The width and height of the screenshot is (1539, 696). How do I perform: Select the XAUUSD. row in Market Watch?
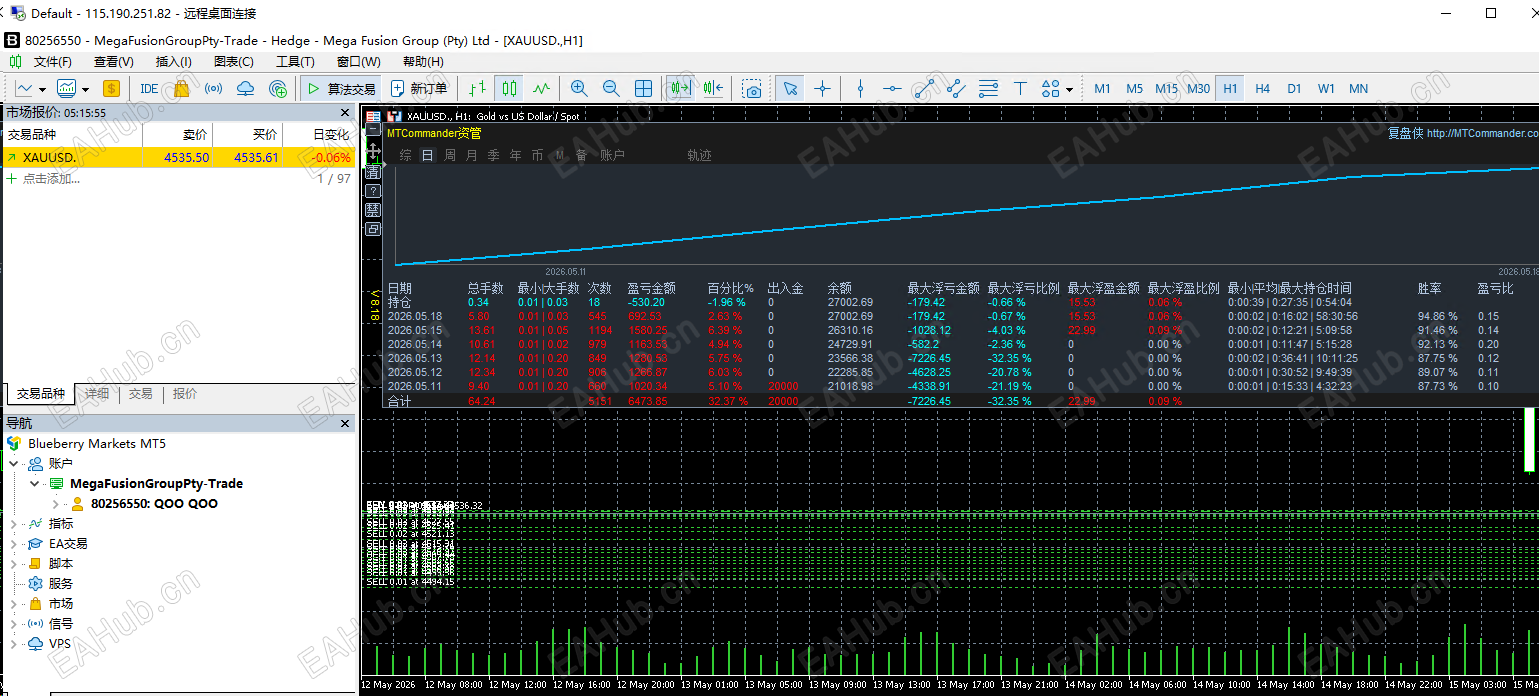(178, 157)
